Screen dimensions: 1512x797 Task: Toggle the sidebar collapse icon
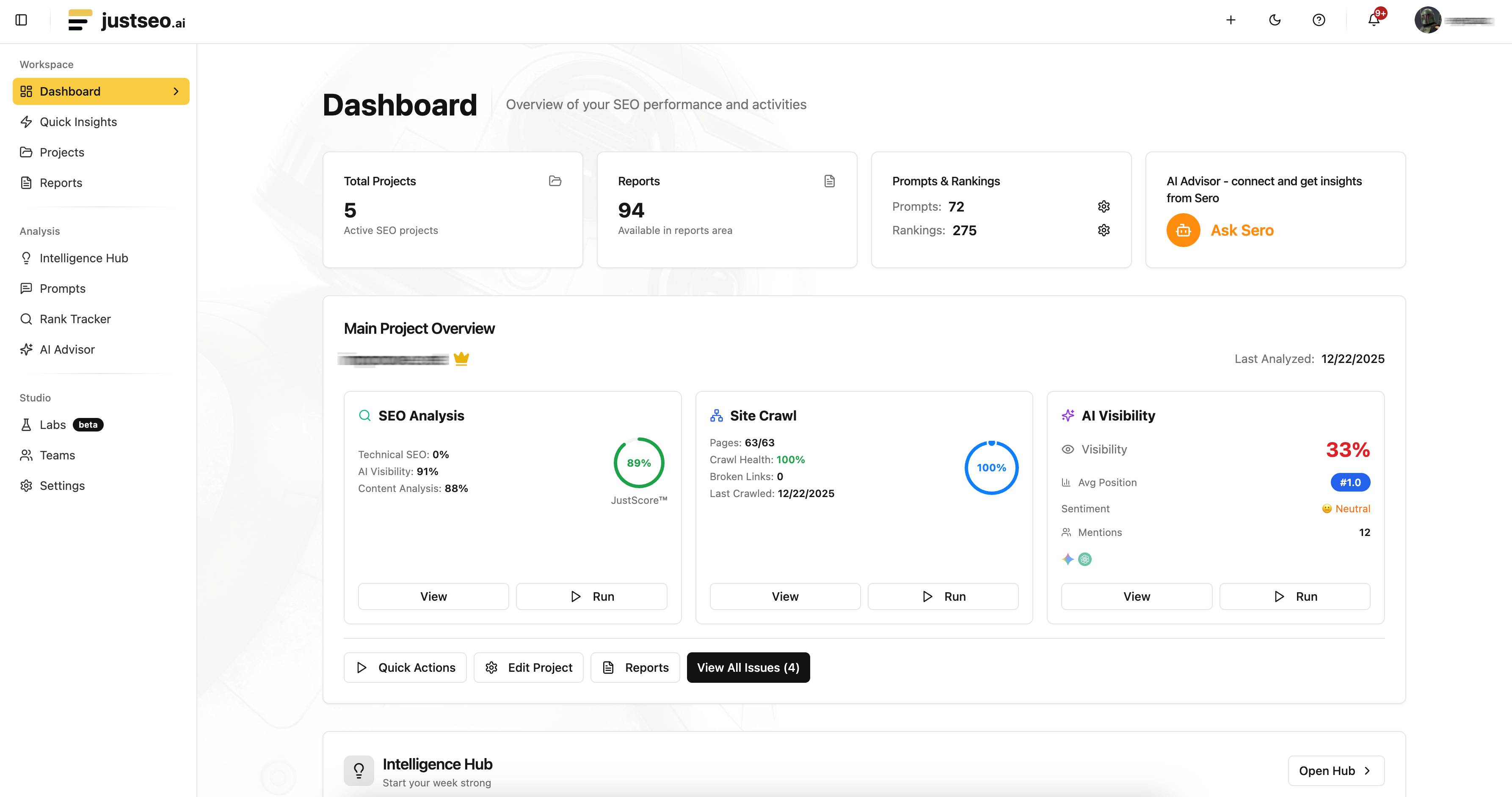coord(21,20)
